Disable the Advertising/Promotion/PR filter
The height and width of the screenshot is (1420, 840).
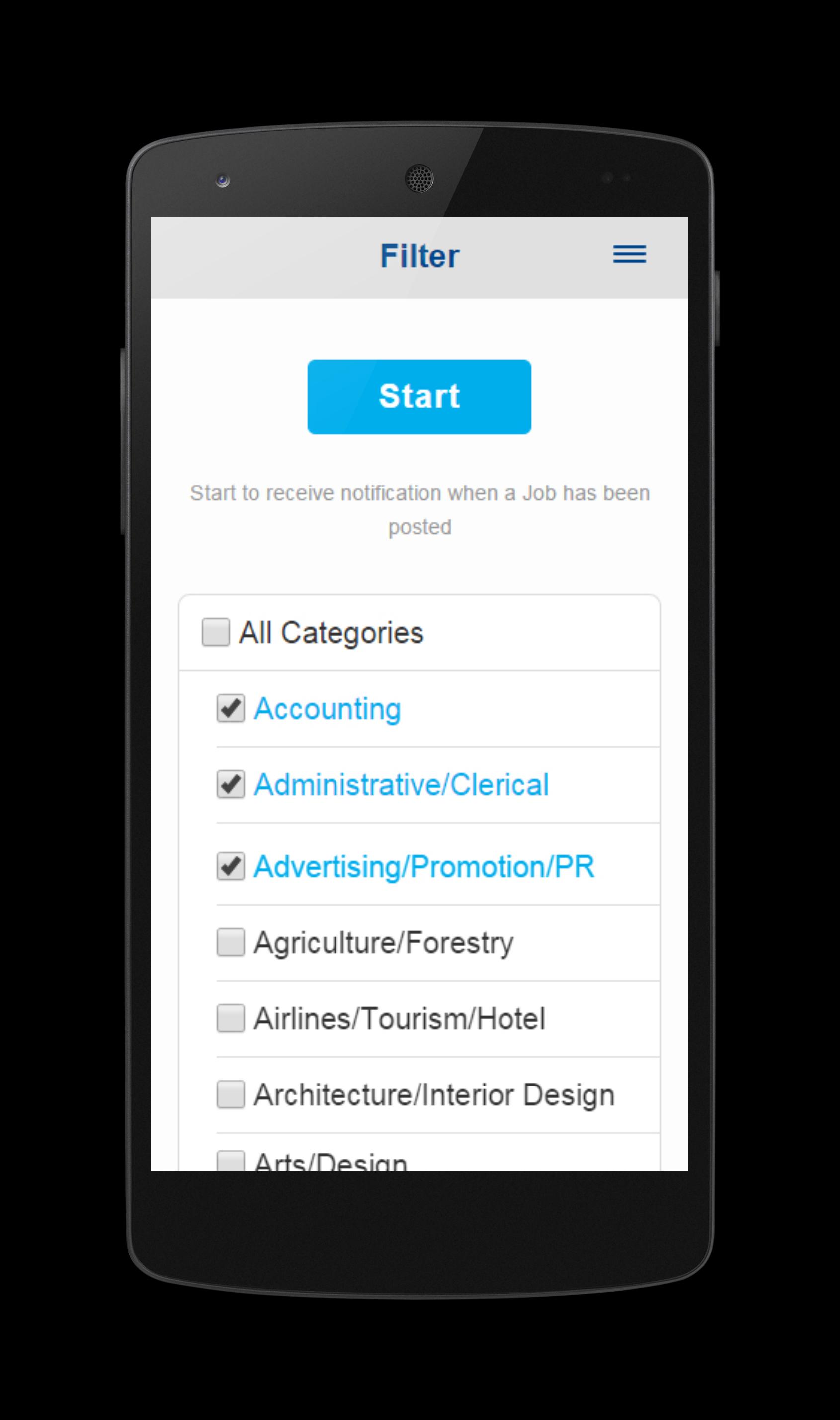pos(231,865)
